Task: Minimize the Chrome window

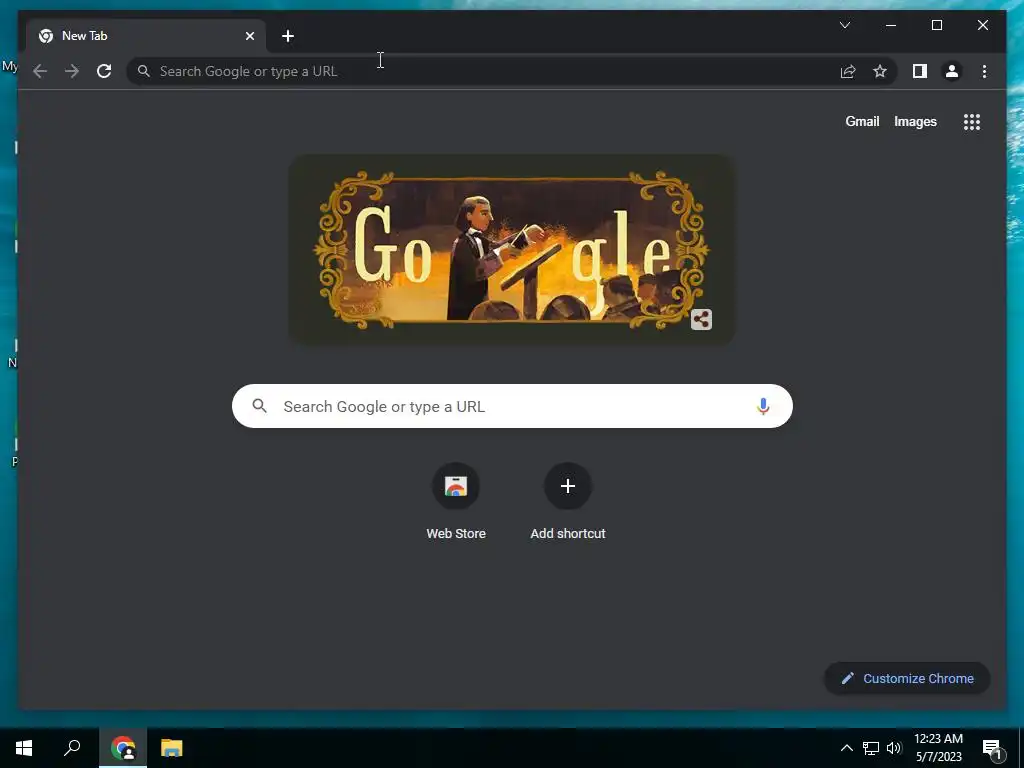Action: pyautogui.click(x=891, y=25)
